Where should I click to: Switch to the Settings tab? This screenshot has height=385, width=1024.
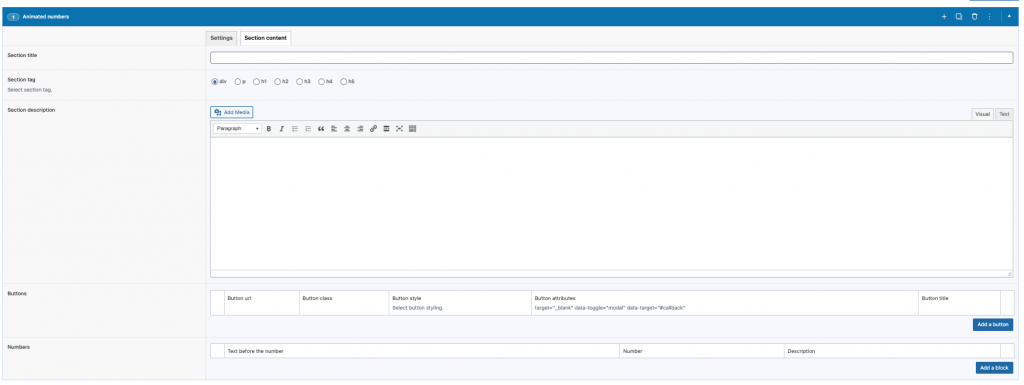pos(221,38)
